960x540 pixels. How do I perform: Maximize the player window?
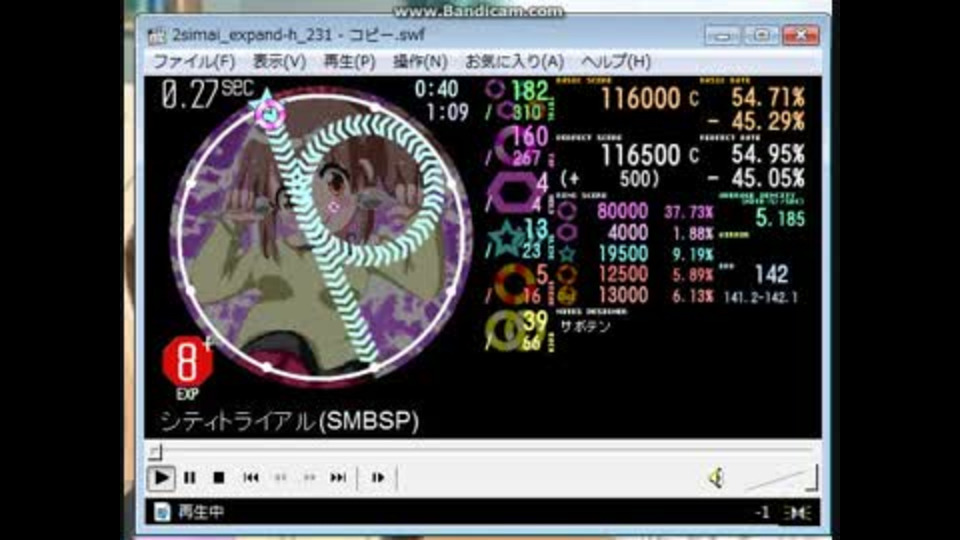pyautogui.click(x=761, y=36)
